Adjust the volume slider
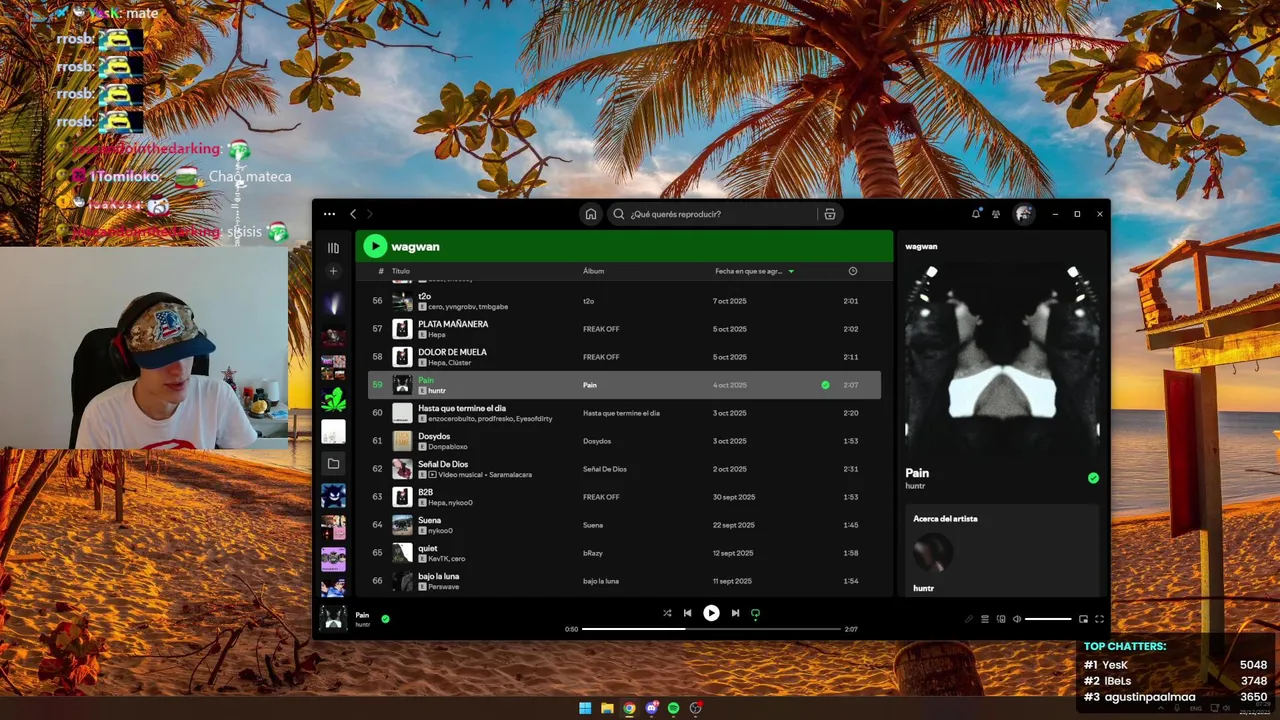Image resolution: width=1280 pixels, height=720 pixels. point(1048,619)
